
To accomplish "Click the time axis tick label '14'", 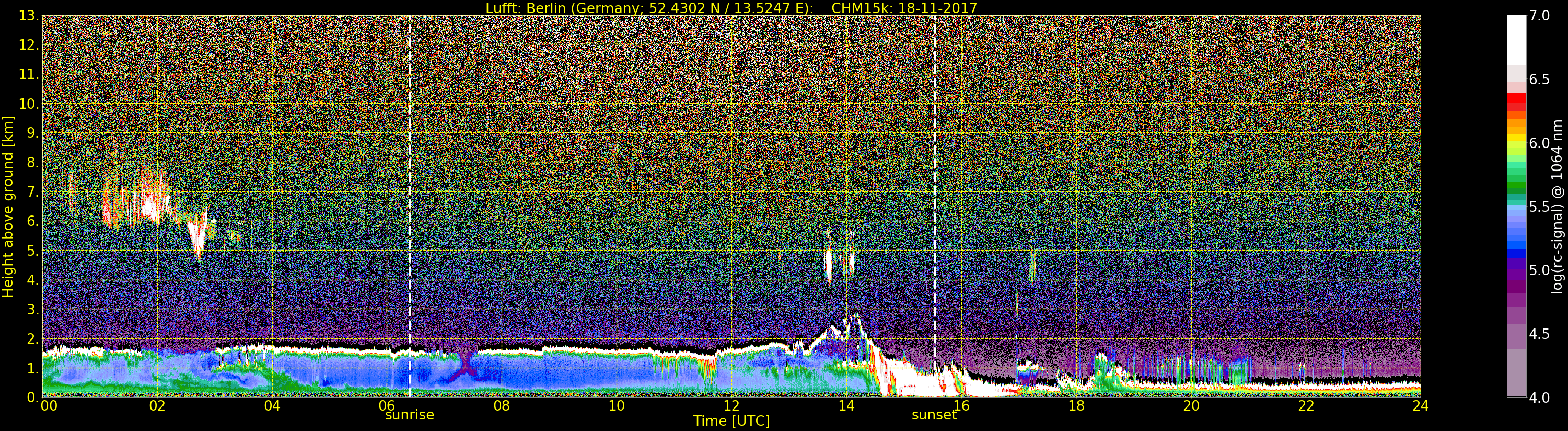I will [x=846, y=406].
